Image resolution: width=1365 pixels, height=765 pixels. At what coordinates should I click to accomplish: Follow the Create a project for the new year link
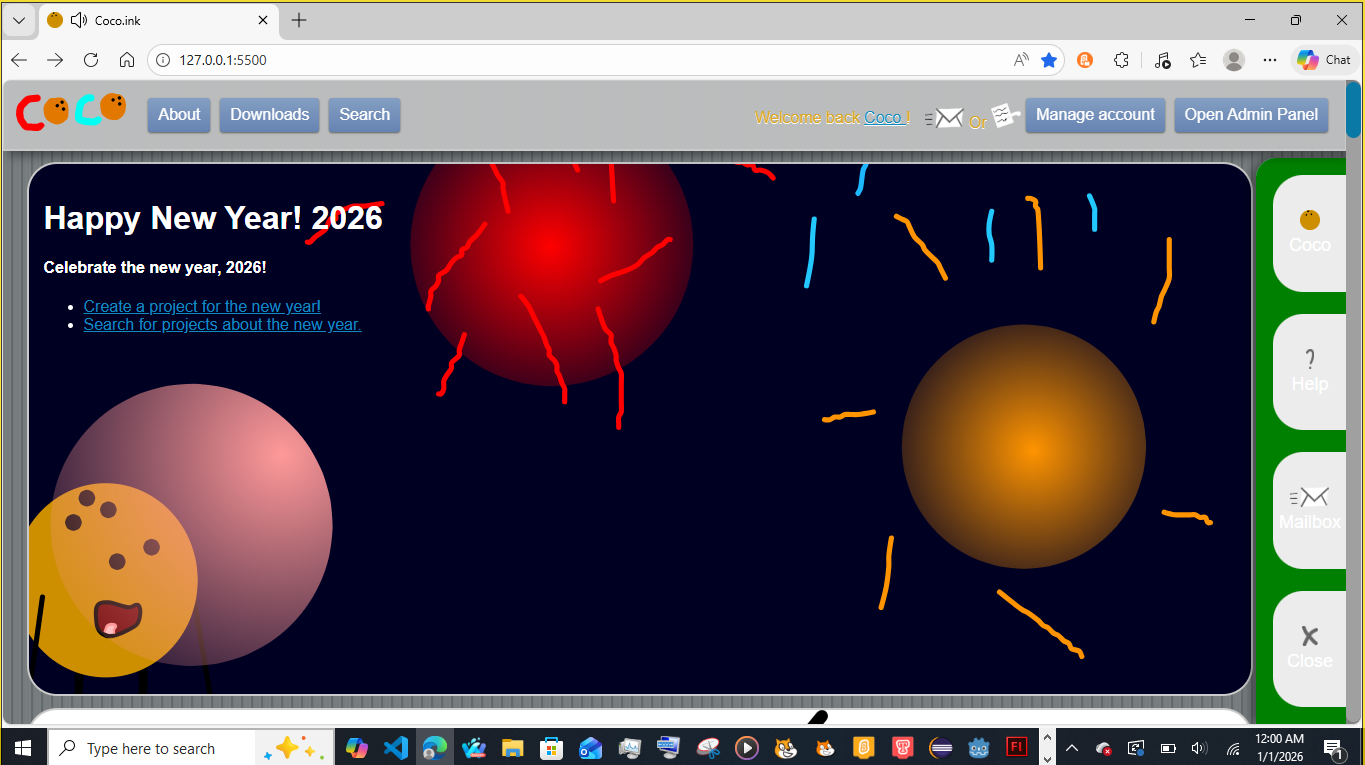pos(202,306)
